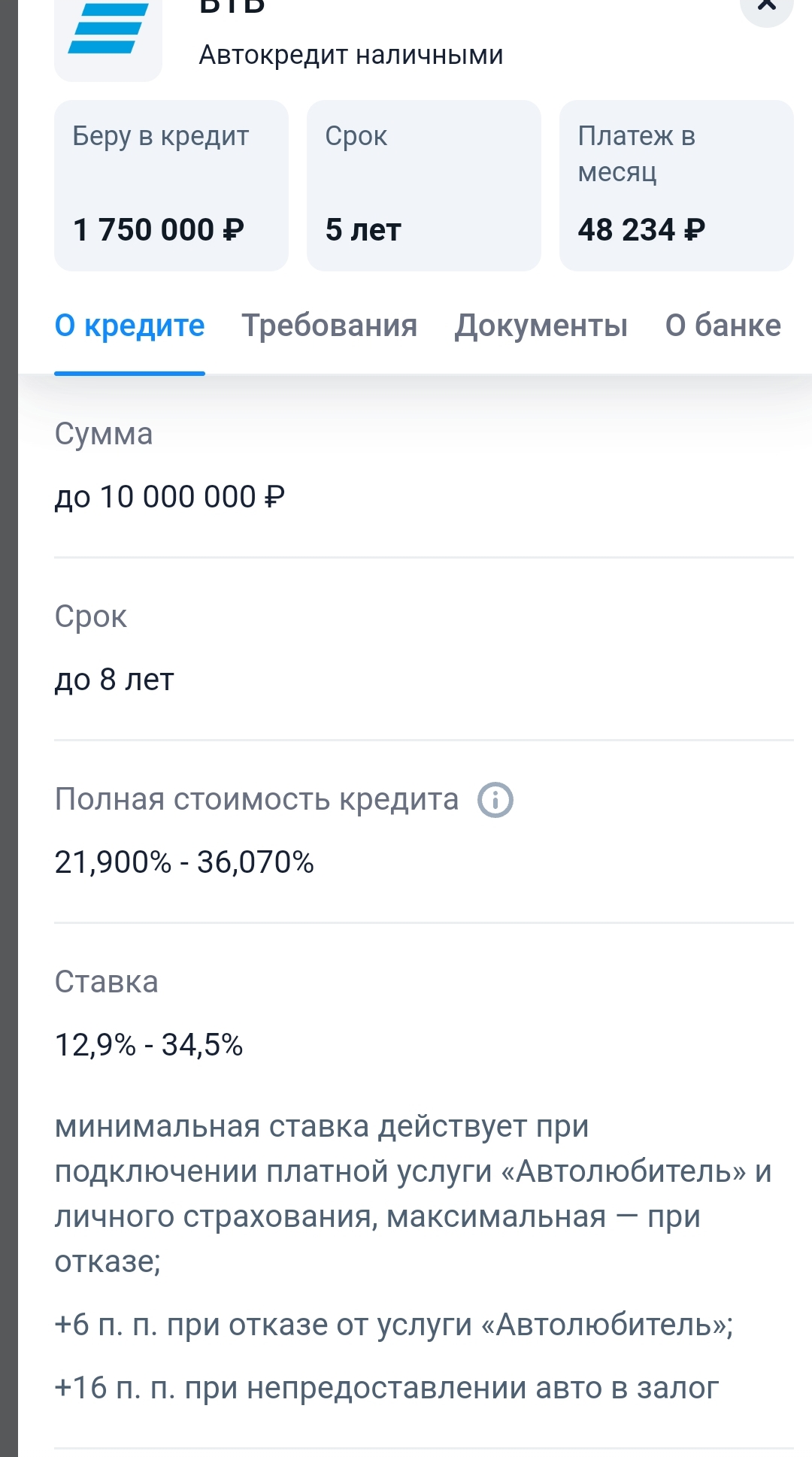Viewport: 812px width, 1457px height.
Task: Close the loan details panel
Action: 766,6
